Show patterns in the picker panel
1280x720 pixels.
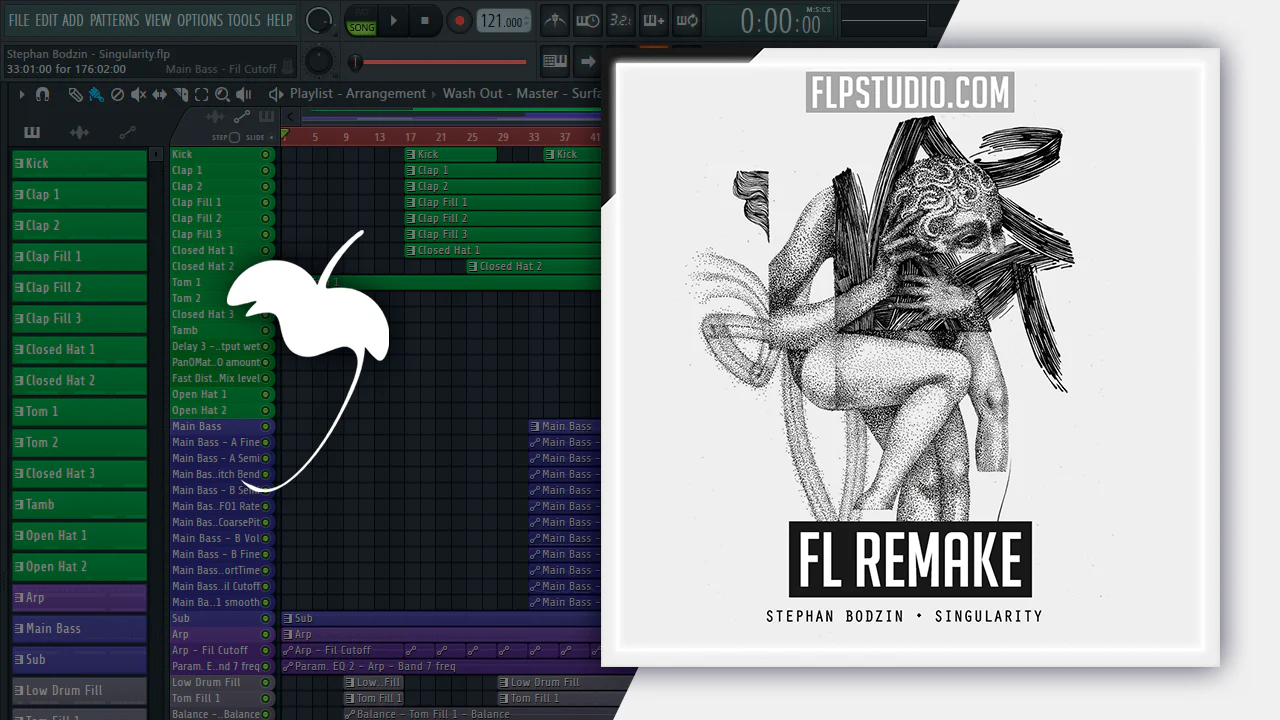pyautogui.click(x=32, y=132)
